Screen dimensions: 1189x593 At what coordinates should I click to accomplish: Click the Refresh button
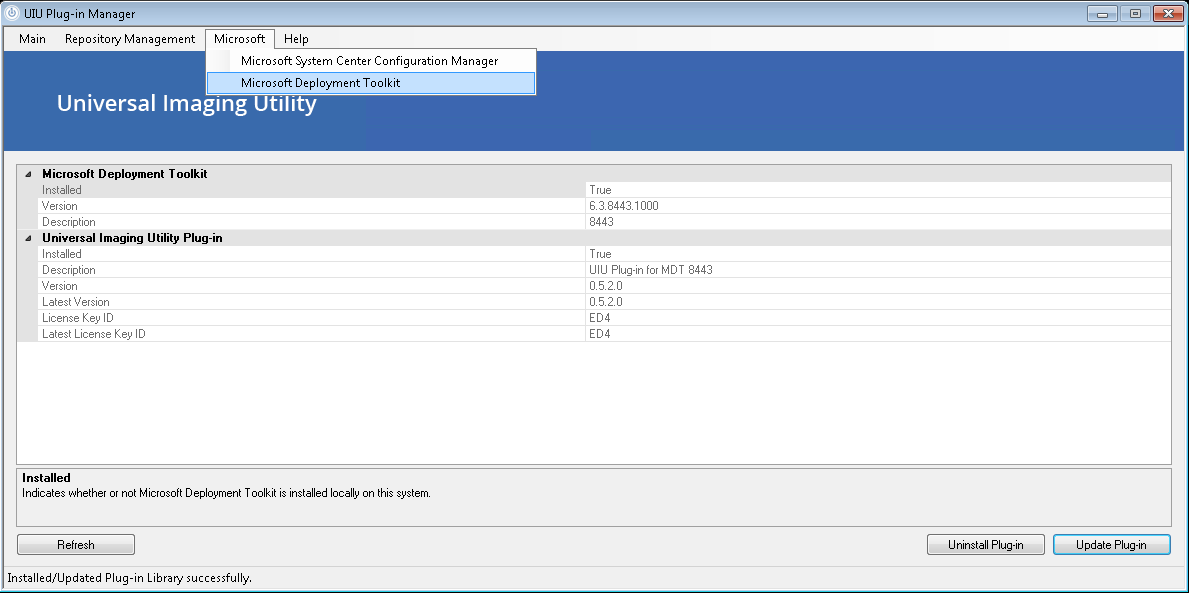click(76, 544)
